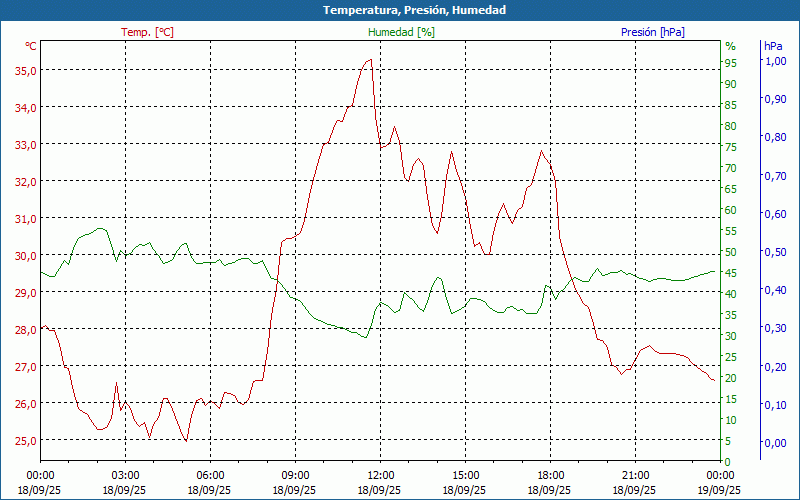Viewport: 800px width, 500px height.
Task: Select the green Humedad [%] legend label
Action: (x=401, y=32)
